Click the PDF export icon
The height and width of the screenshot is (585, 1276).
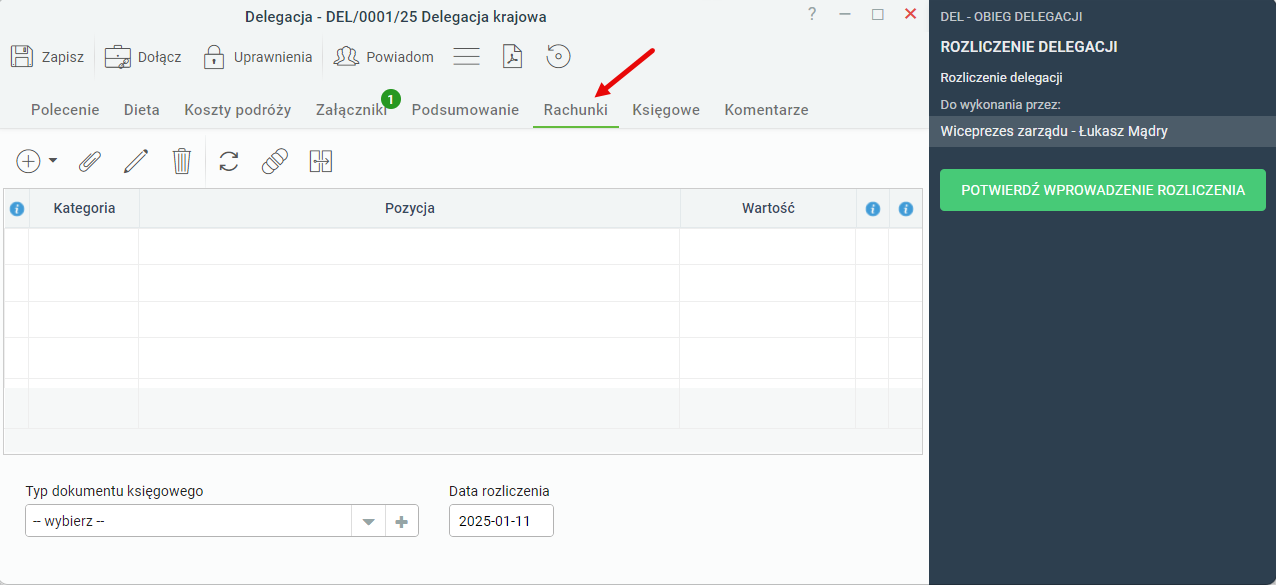513,56
